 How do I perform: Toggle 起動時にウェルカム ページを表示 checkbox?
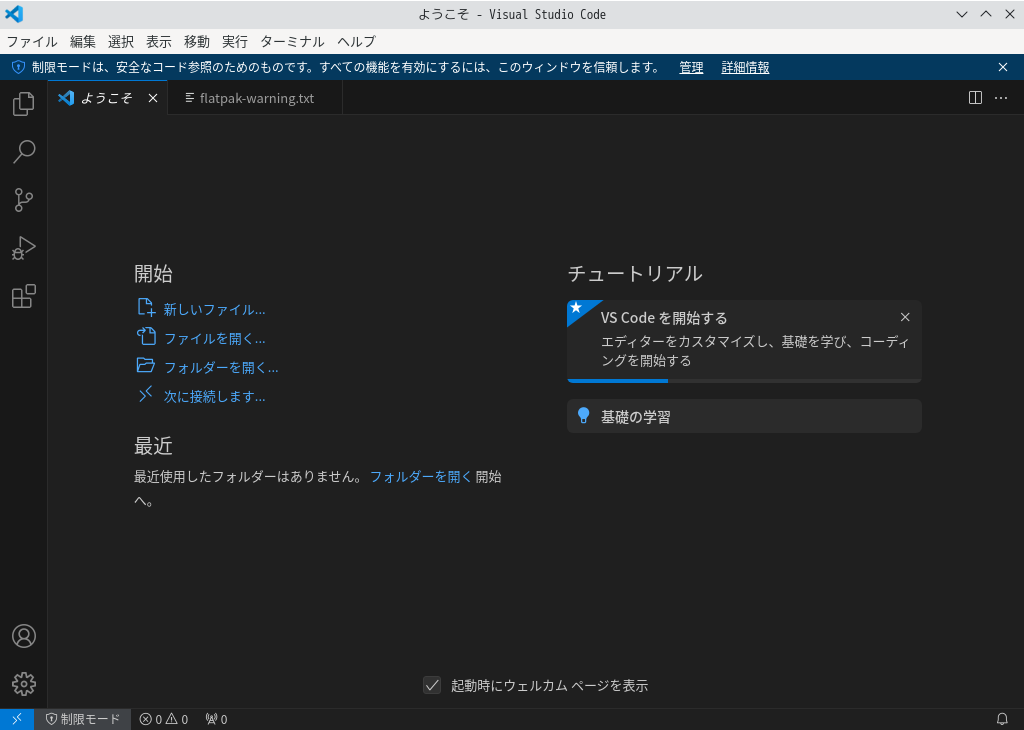point(432,685)
